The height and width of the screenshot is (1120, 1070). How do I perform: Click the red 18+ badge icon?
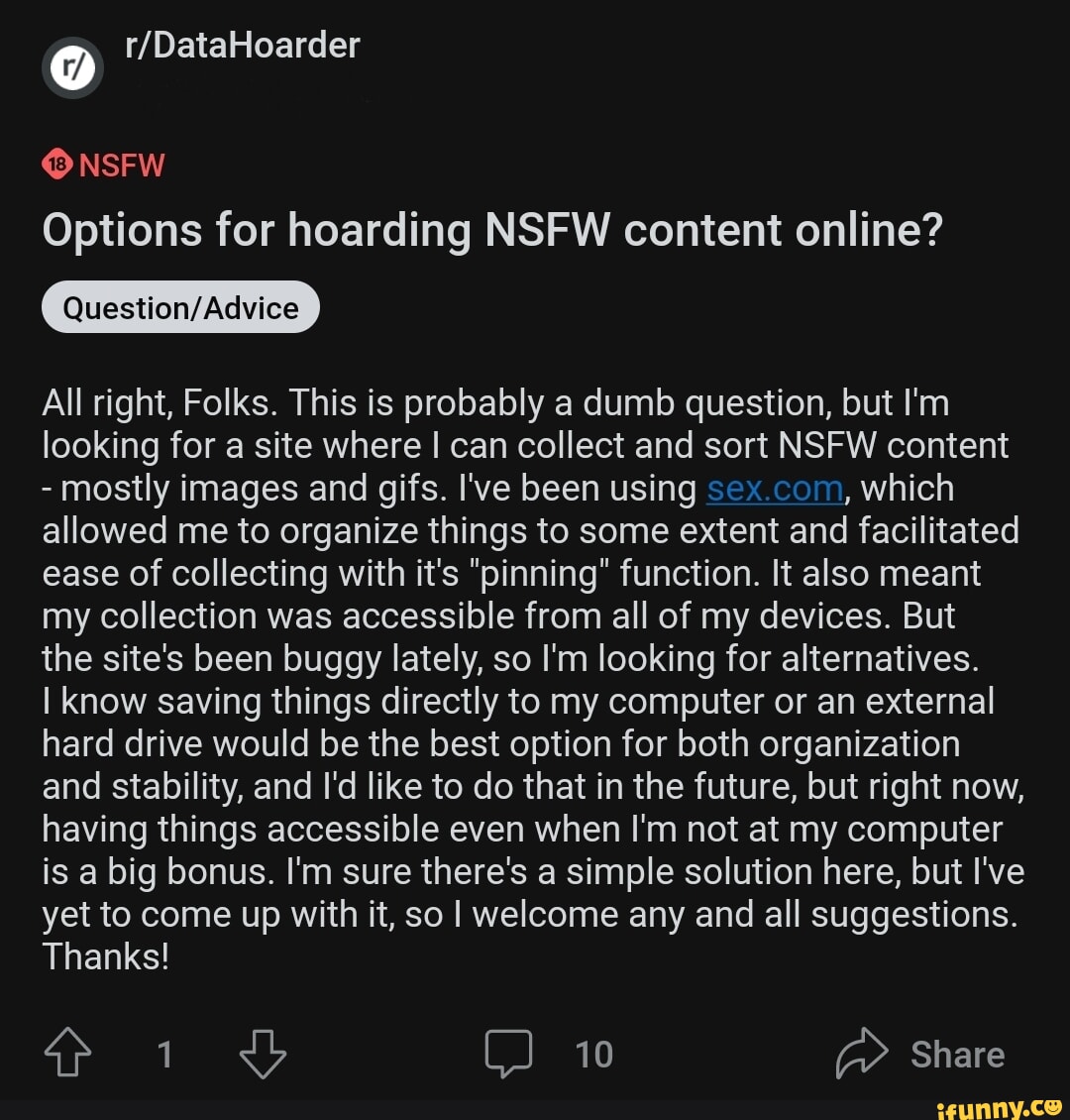tap(57, 165)
